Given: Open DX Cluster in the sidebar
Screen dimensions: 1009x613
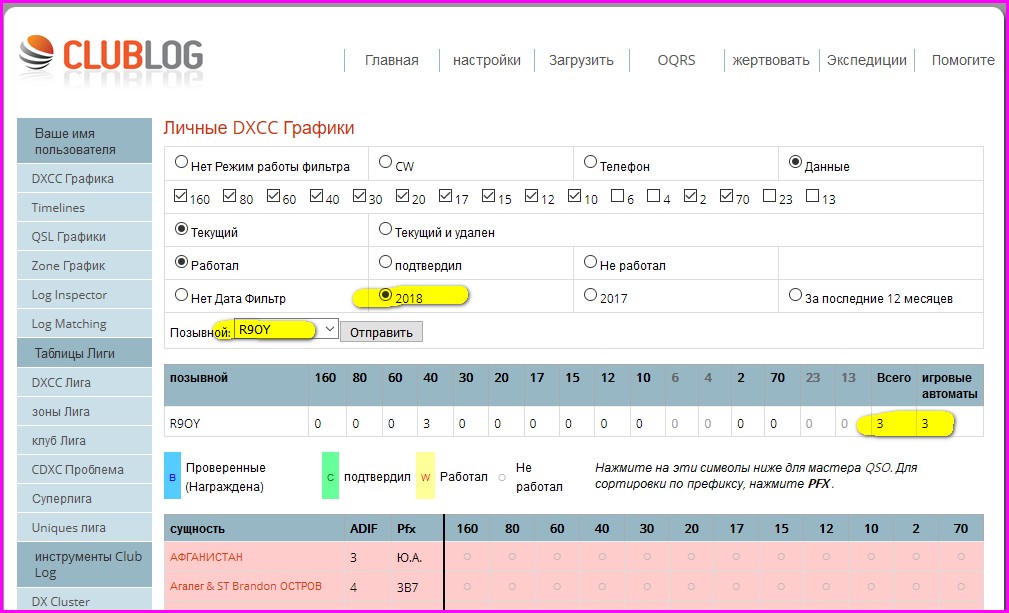Looking at the screenshot, I should (61, 601).
